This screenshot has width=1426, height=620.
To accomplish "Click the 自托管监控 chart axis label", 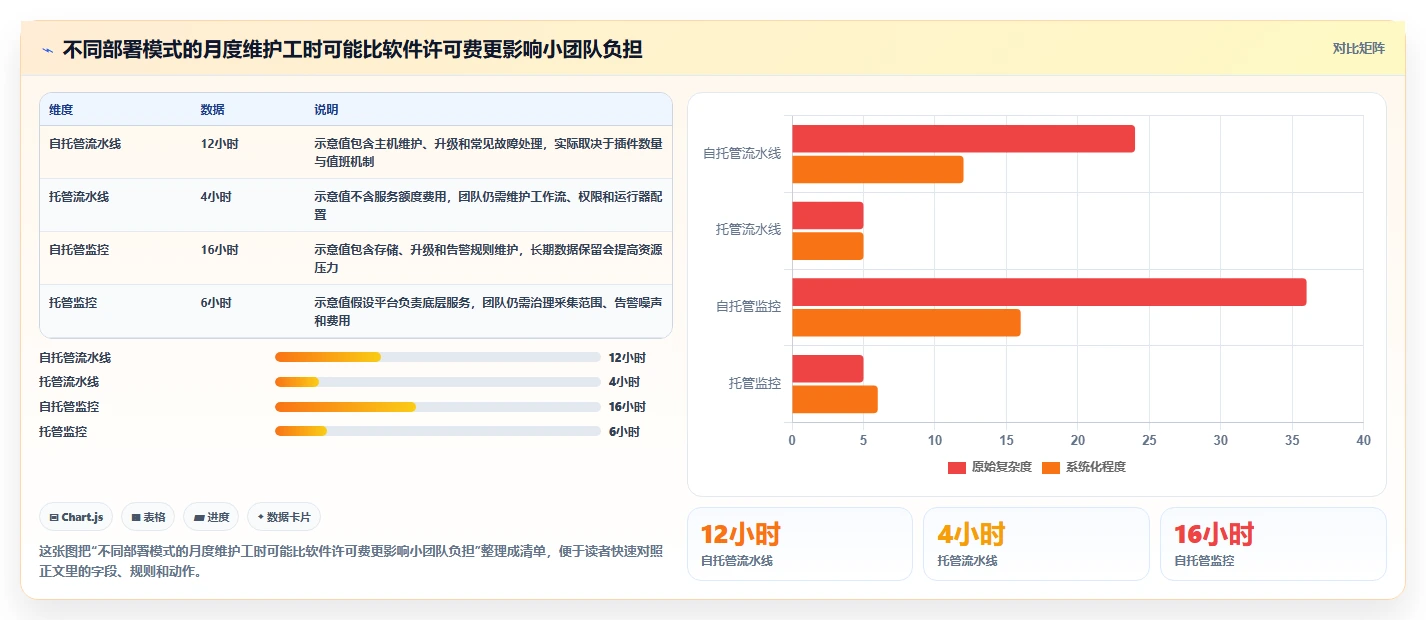I will 748,307.
